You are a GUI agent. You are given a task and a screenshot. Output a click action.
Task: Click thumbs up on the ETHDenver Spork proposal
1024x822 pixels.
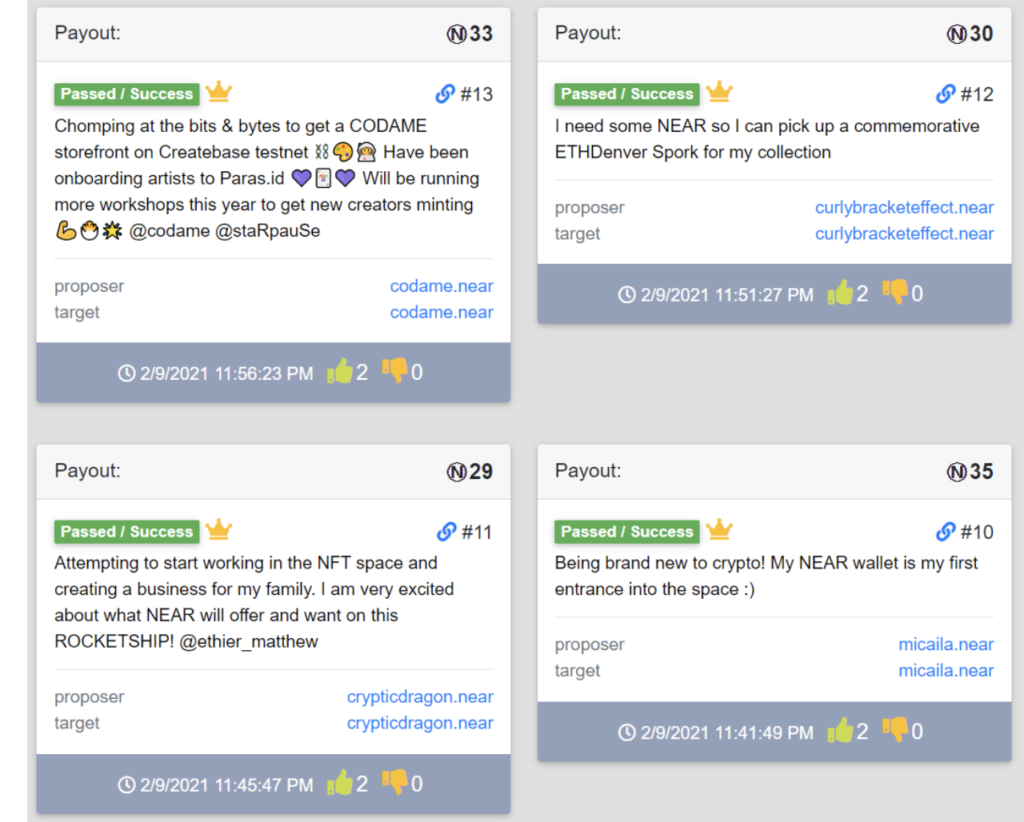pyautogui.click(x=840, y=292)
